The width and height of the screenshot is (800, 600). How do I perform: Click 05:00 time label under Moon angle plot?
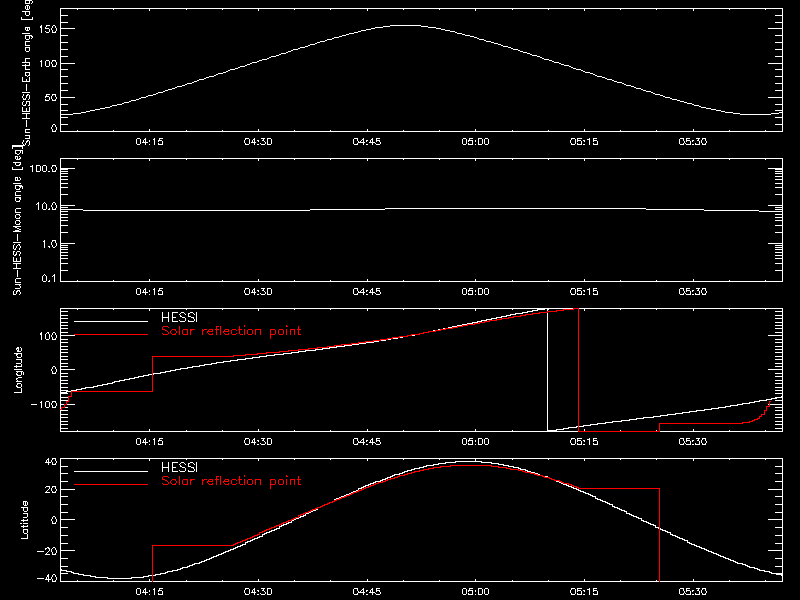coord(476,292)
